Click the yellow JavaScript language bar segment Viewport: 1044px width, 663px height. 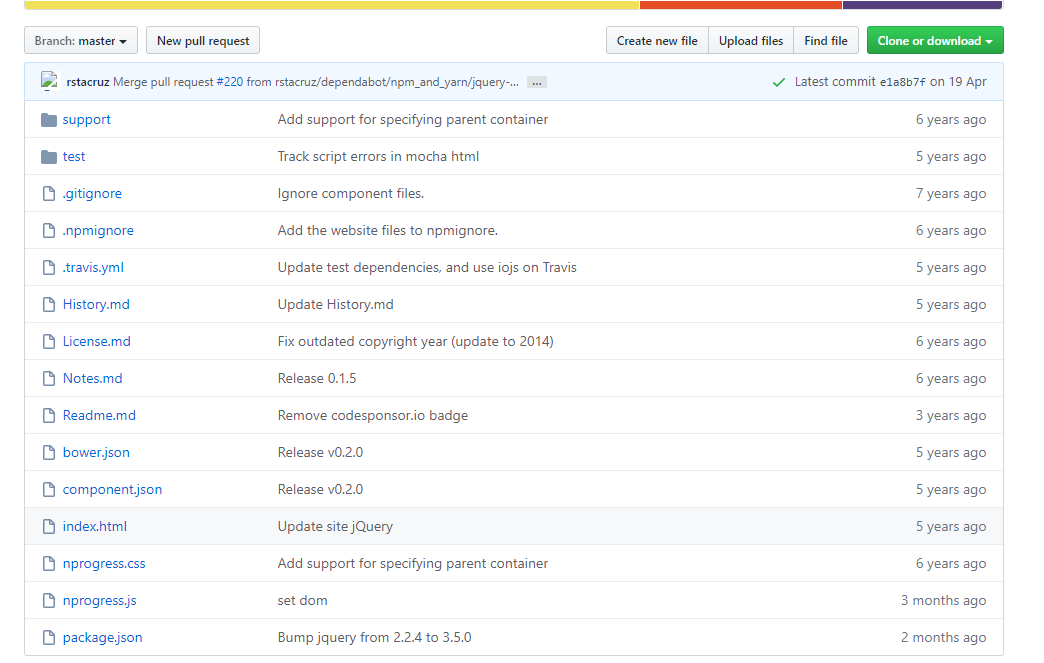[x=332, y=5]
